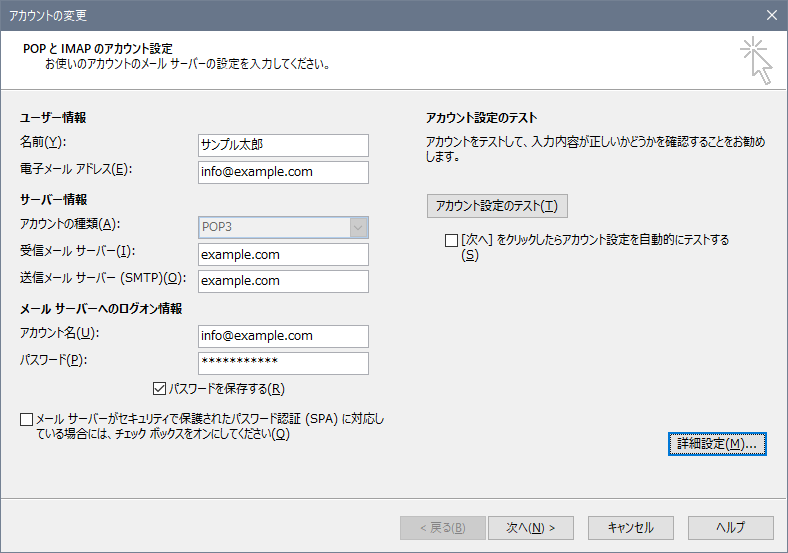This screenshot has height=553, width=788.
Task: Select the 電子メール アドレス input field
Action: [x=283, y=172]
